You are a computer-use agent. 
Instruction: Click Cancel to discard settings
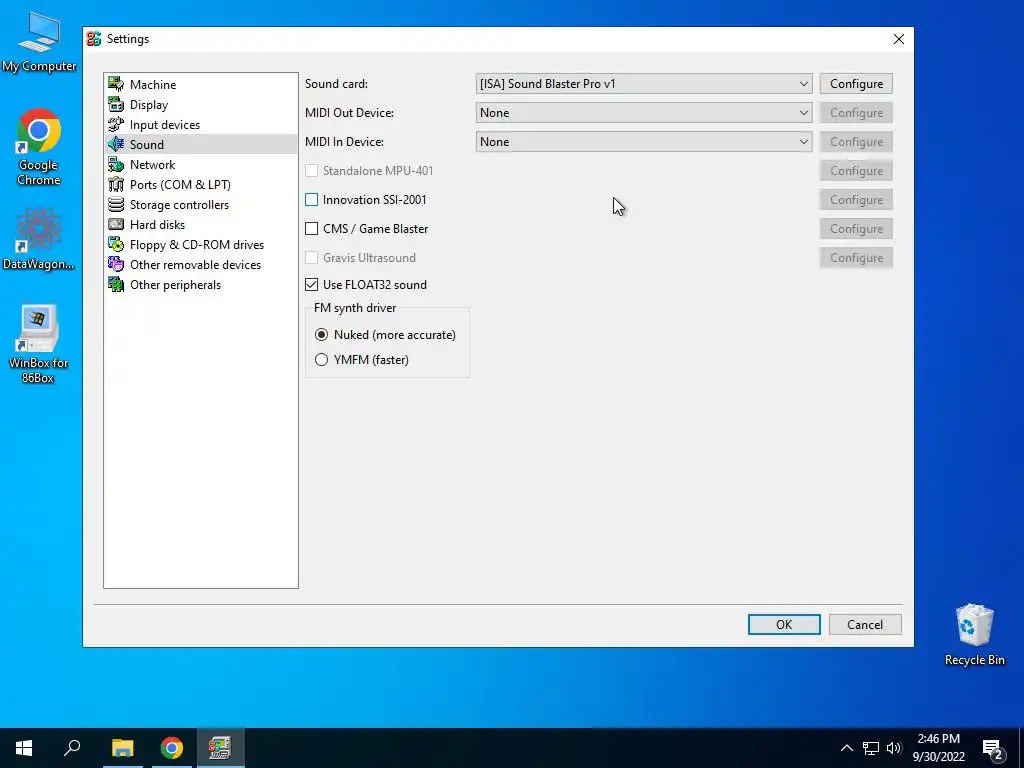tap(865, 624)
